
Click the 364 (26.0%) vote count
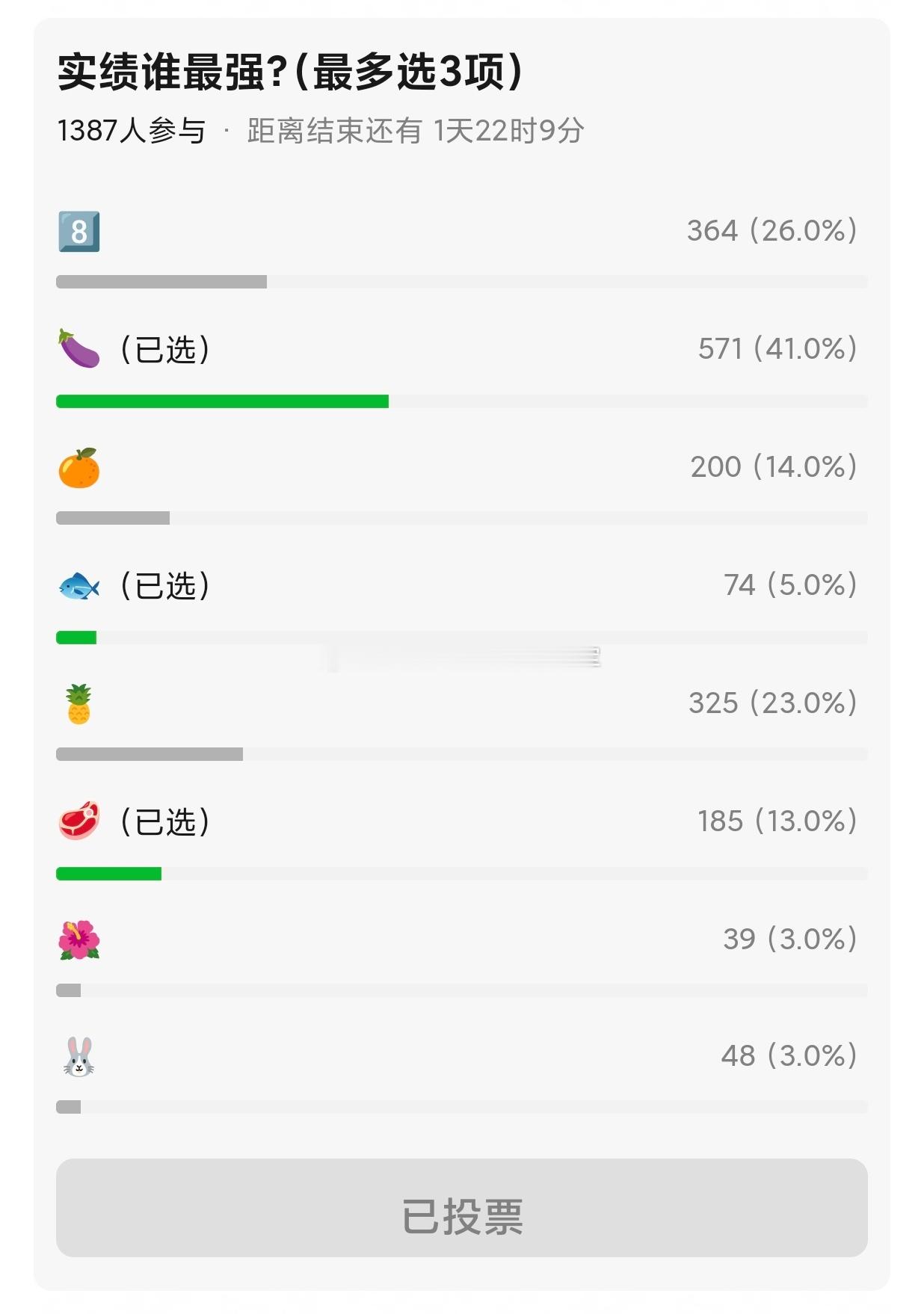pyautogui.click(x=772, y=231)
